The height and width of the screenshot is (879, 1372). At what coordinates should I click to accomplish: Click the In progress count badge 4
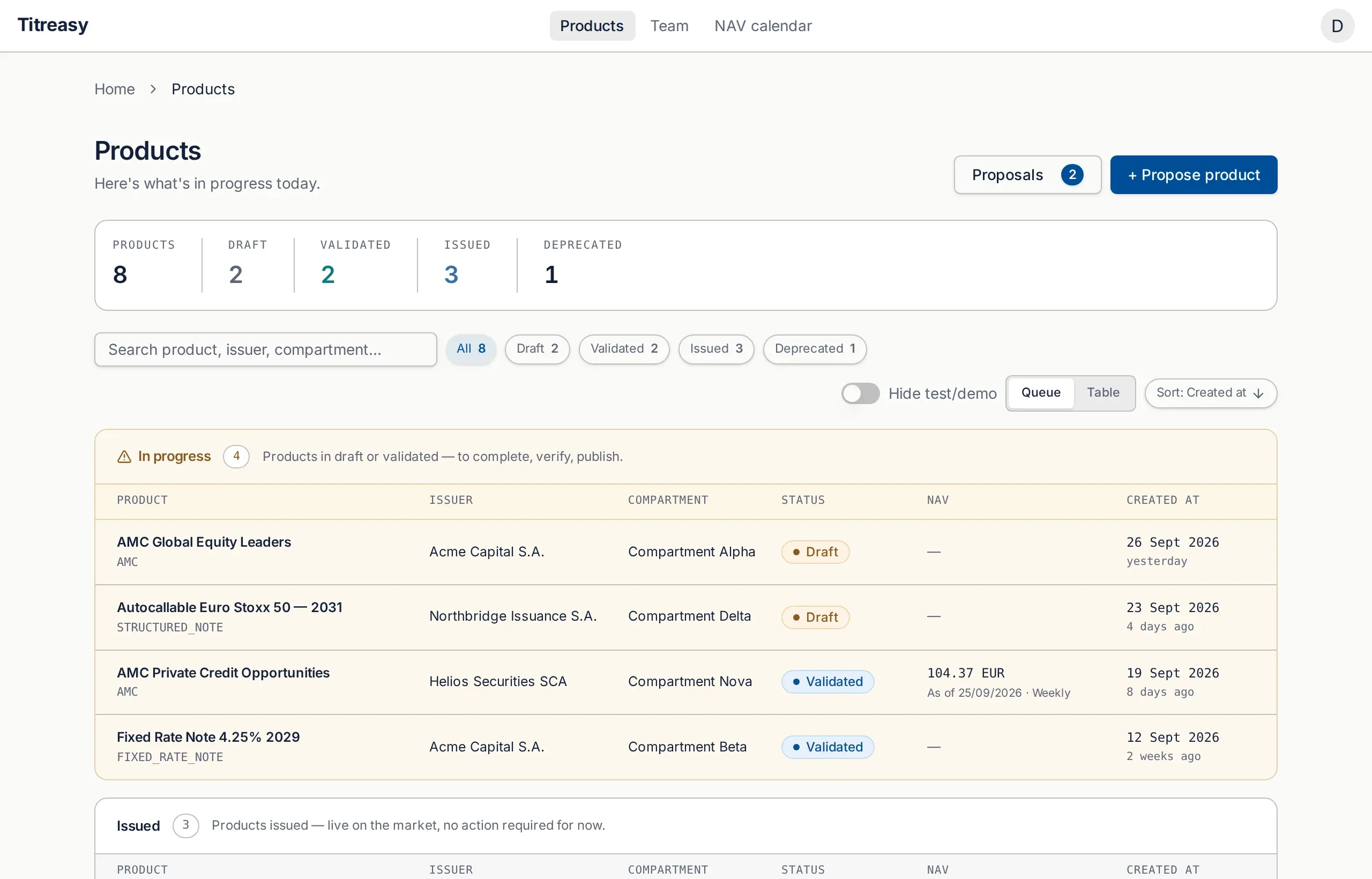(x=236, y=457)
